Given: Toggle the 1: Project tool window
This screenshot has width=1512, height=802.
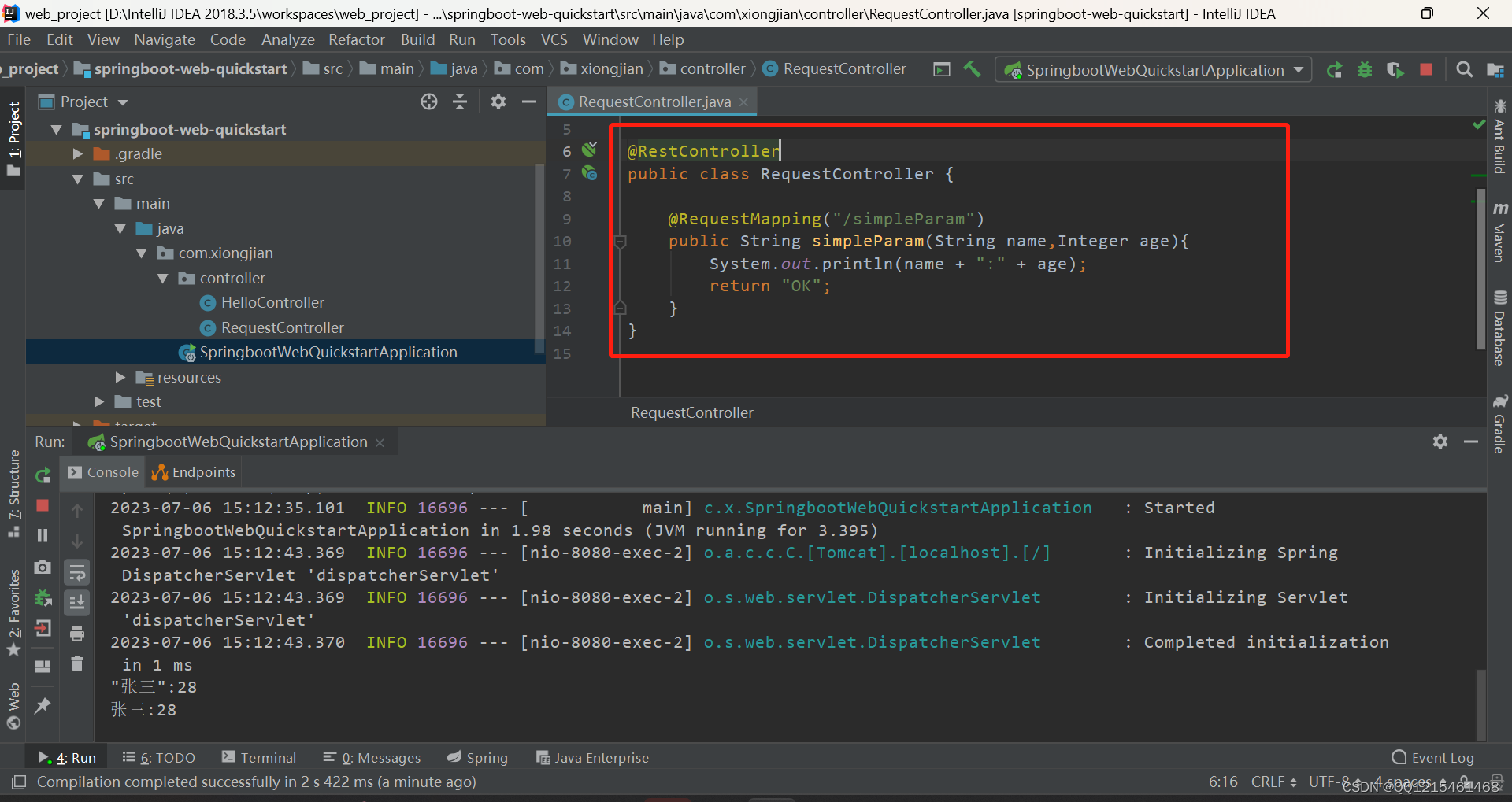Looking at the screenshot, I should 13,139.
